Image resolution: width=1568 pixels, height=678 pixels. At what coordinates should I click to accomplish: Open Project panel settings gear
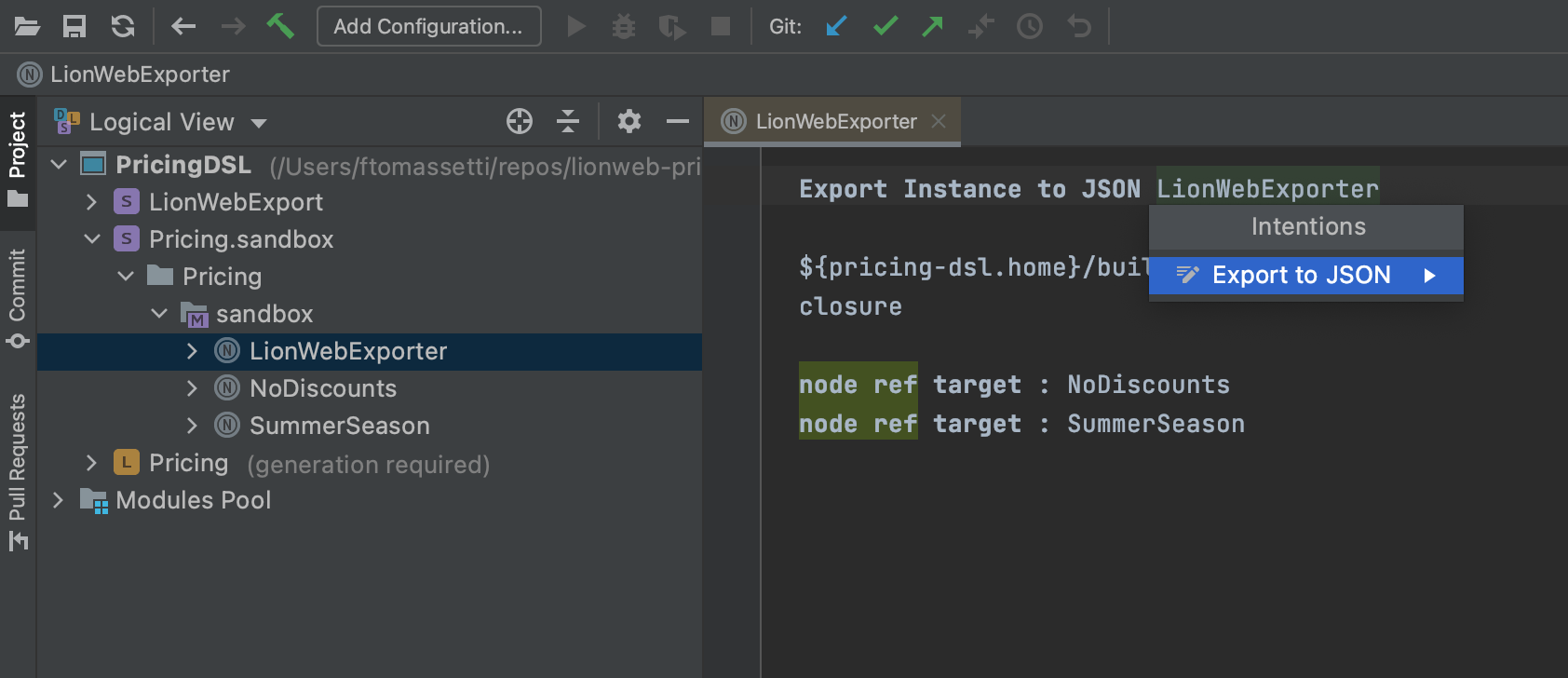point(629,121)
